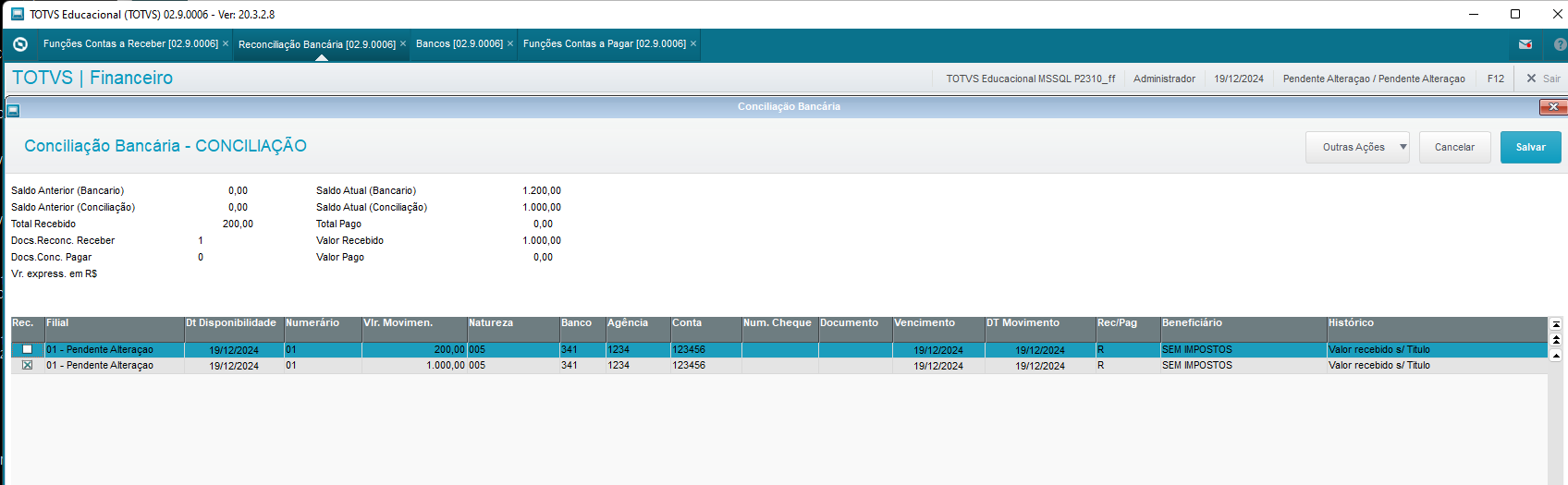Open the help question mark icon
Screen dimensions: 1568x485
pyautogui.click(x=1560, y=44)
